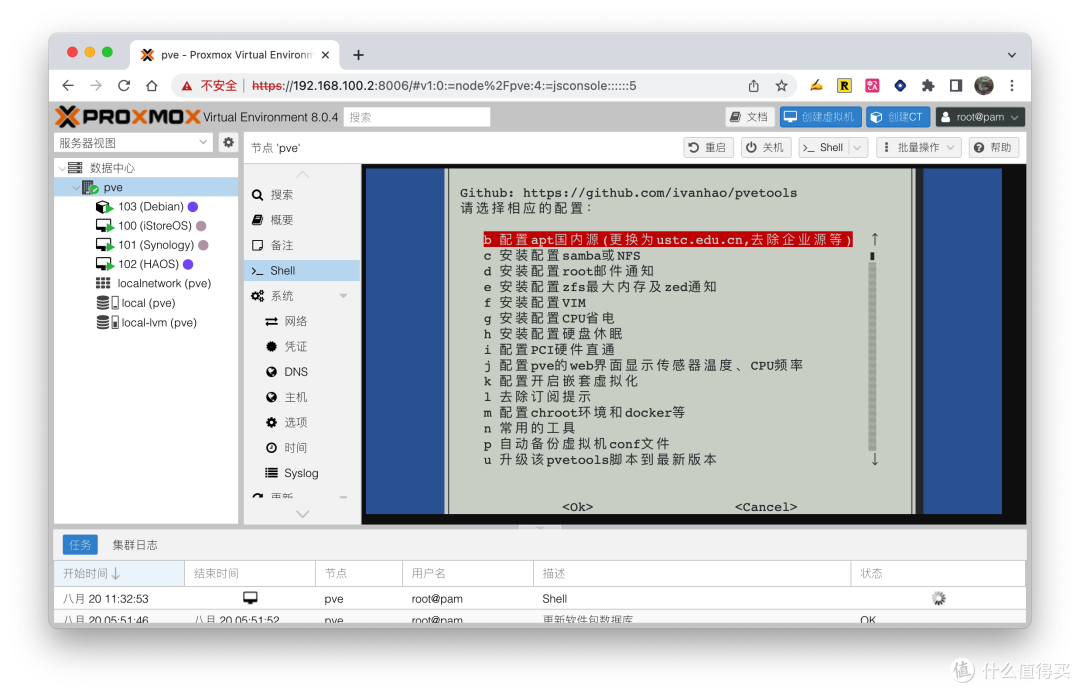Open a new browser tab
The height and width of the screenshot is (693, 1080).
[x=358, y=55]
